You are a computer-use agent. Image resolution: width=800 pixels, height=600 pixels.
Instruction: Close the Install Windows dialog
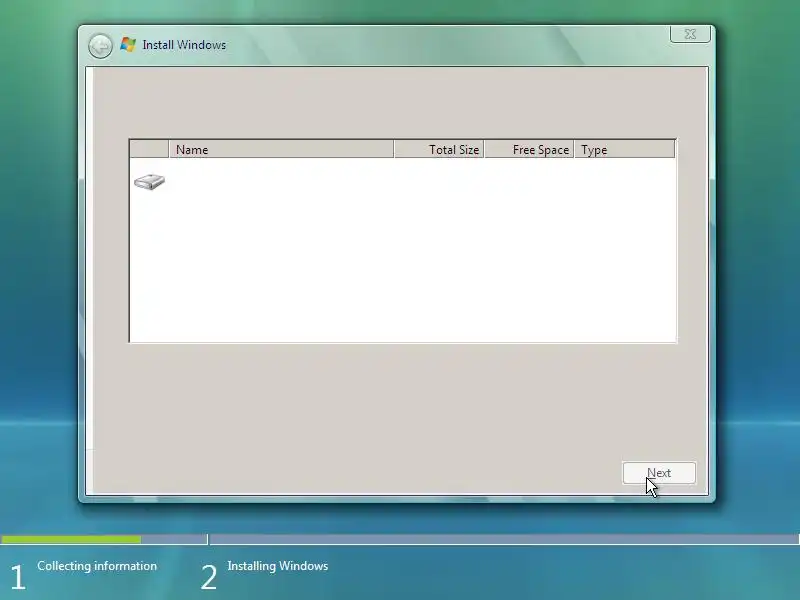point(690,34)
